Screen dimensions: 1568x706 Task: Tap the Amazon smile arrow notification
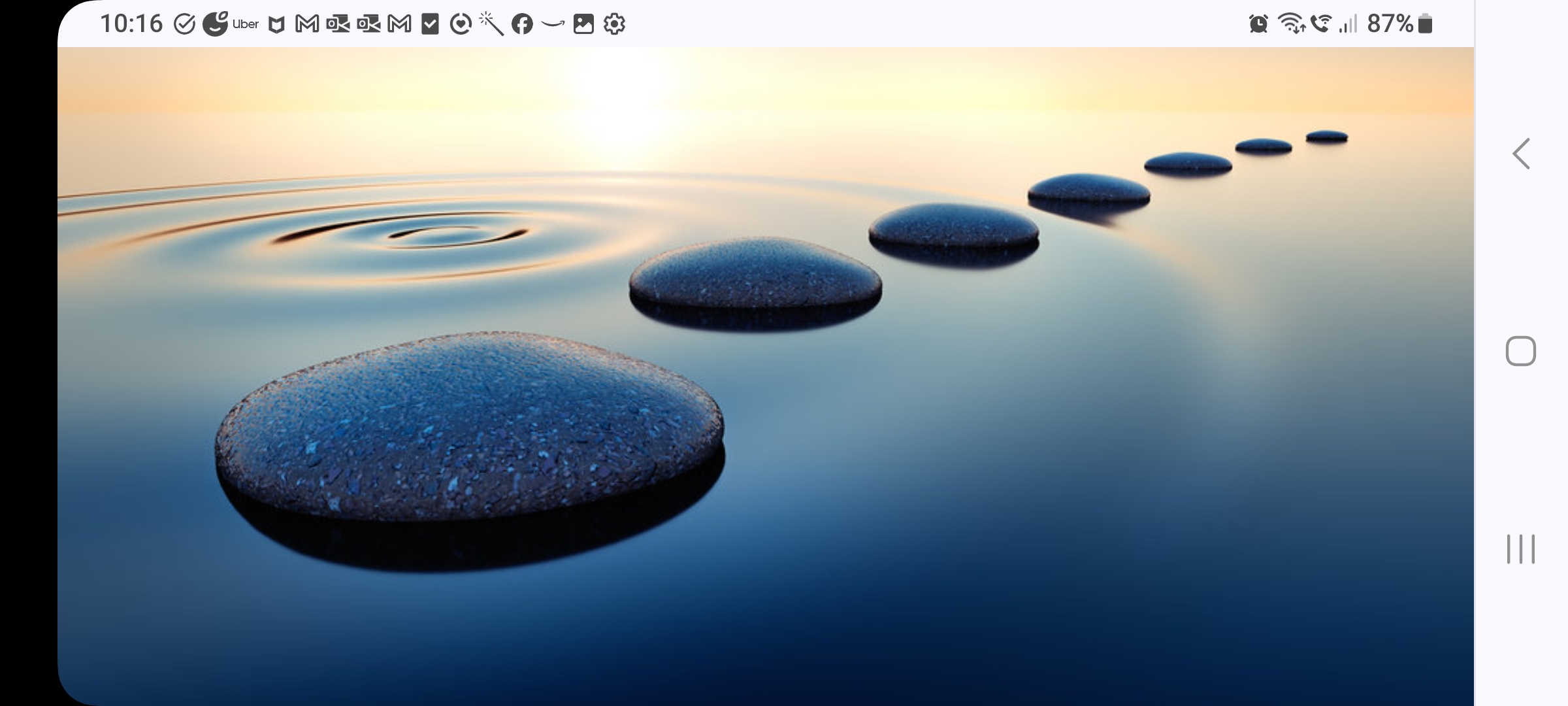point(553,25)
